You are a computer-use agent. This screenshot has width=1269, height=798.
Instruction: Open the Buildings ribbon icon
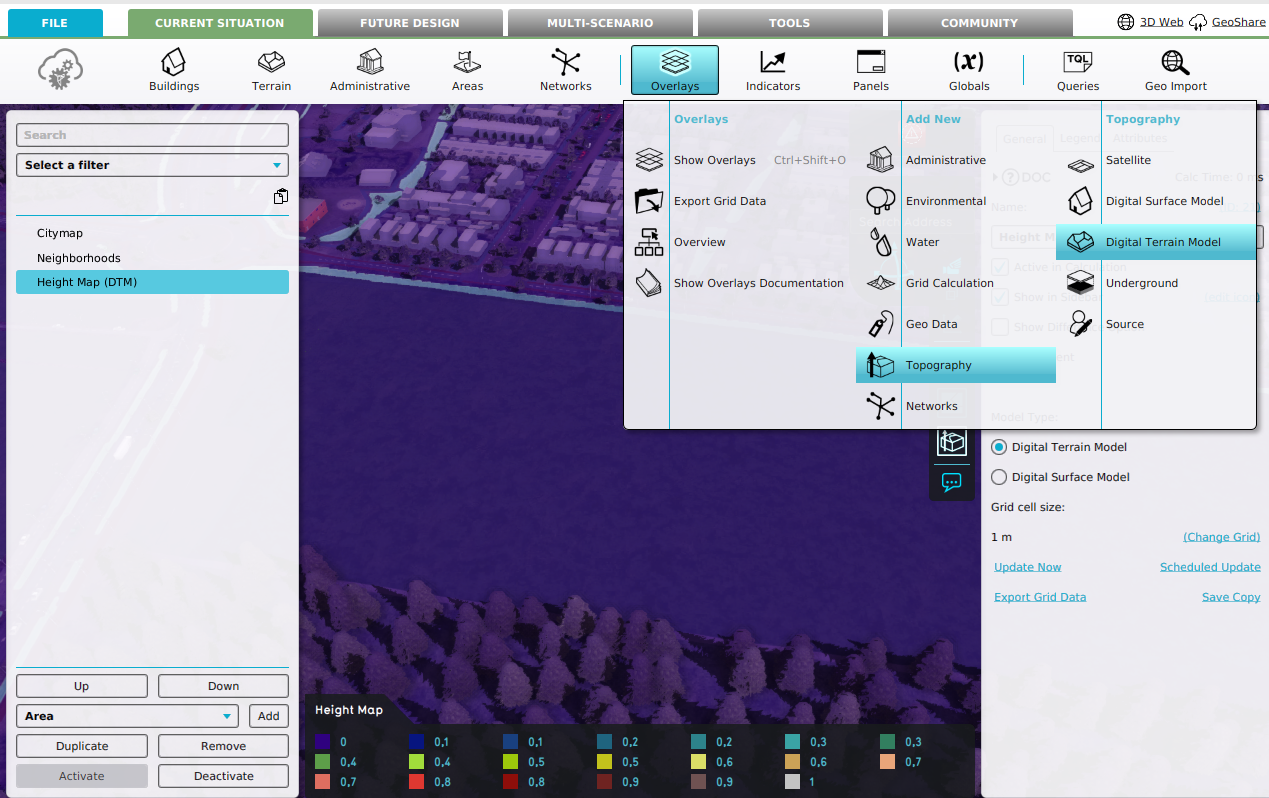click(x=174, y=70)
